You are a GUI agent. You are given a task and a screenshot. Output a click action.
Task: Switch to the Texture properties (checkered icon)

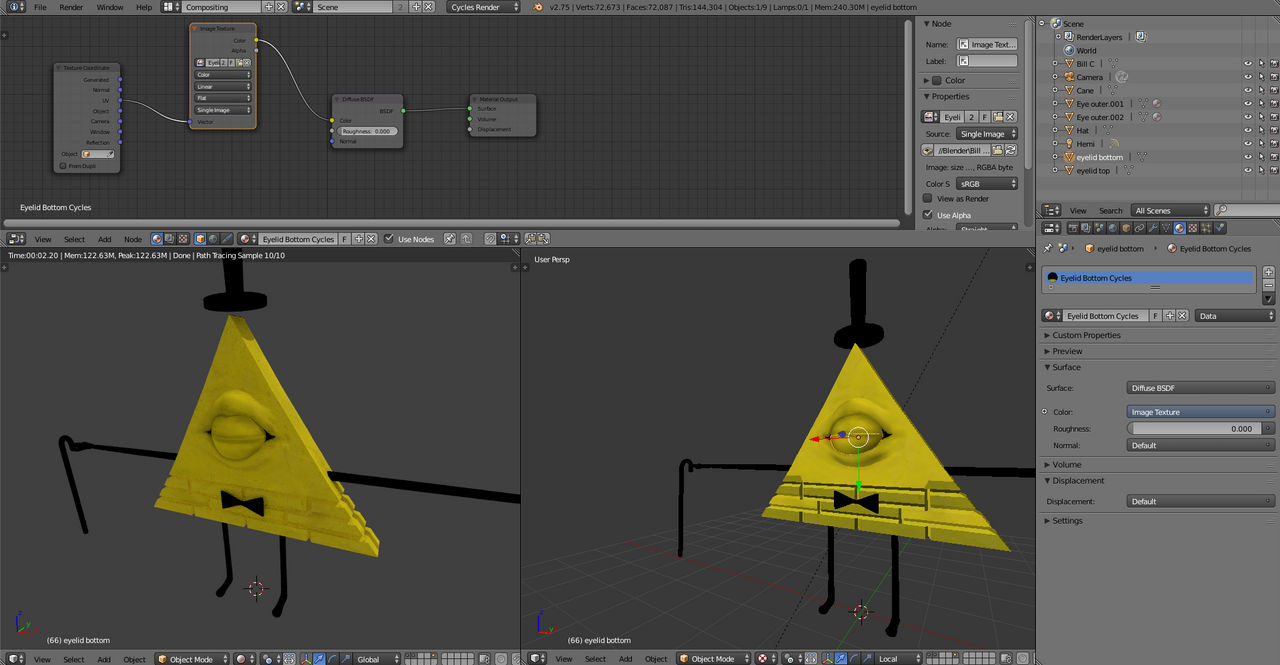[1194, 228]
